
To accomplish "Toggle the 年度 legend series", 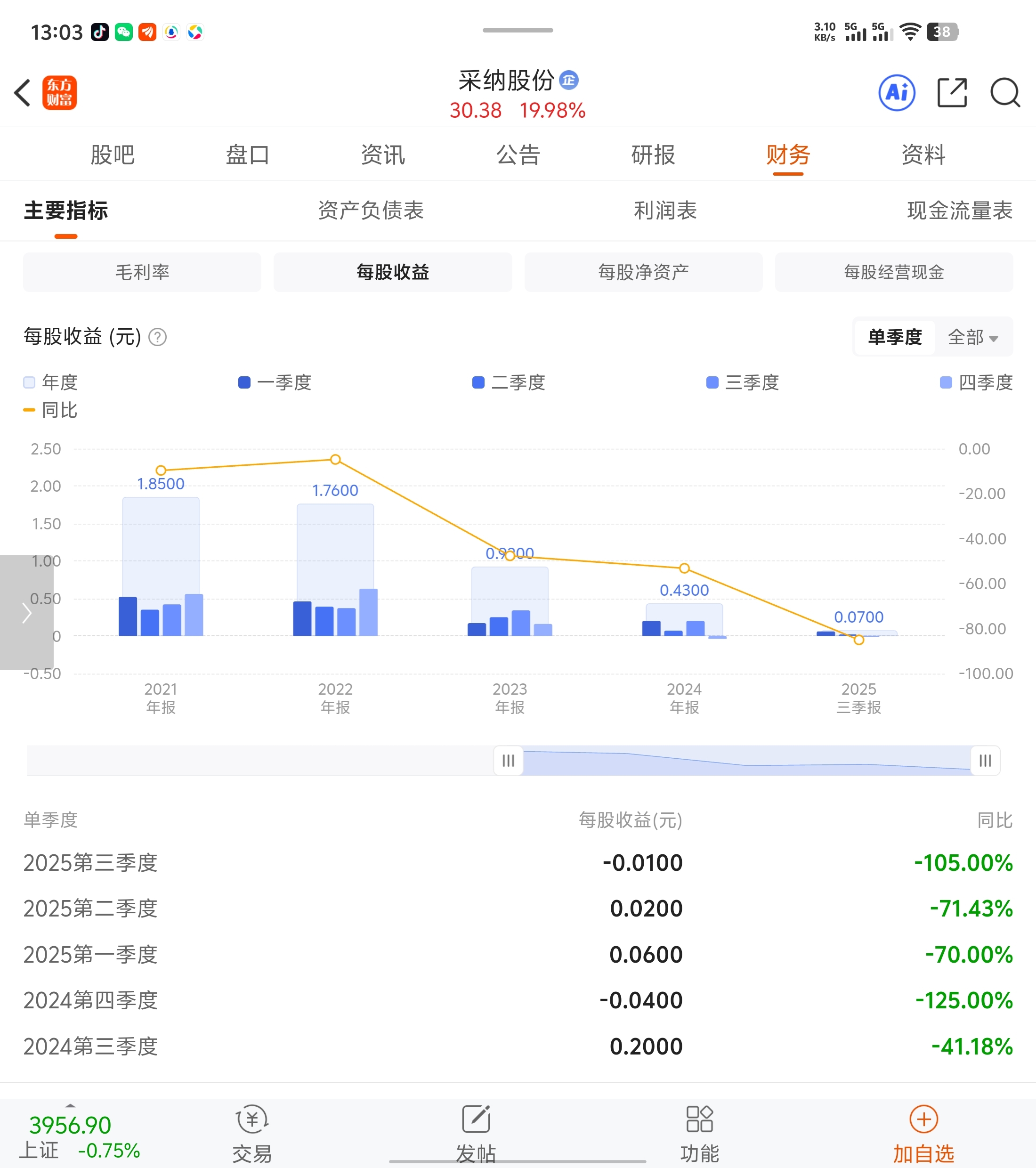I will [x=50, y=382].
